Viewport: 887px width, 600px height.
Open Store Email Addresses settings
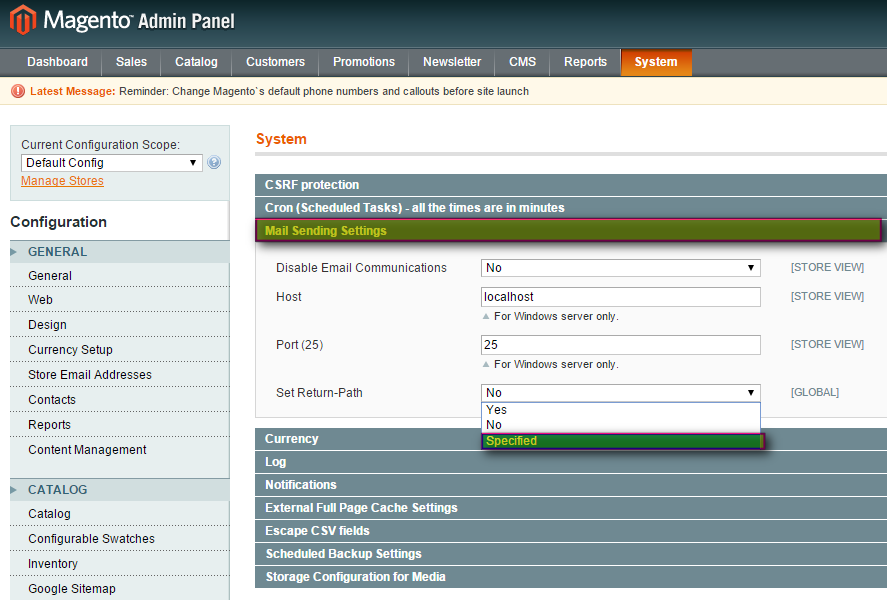pyautogui.click(x=90, y=375)
